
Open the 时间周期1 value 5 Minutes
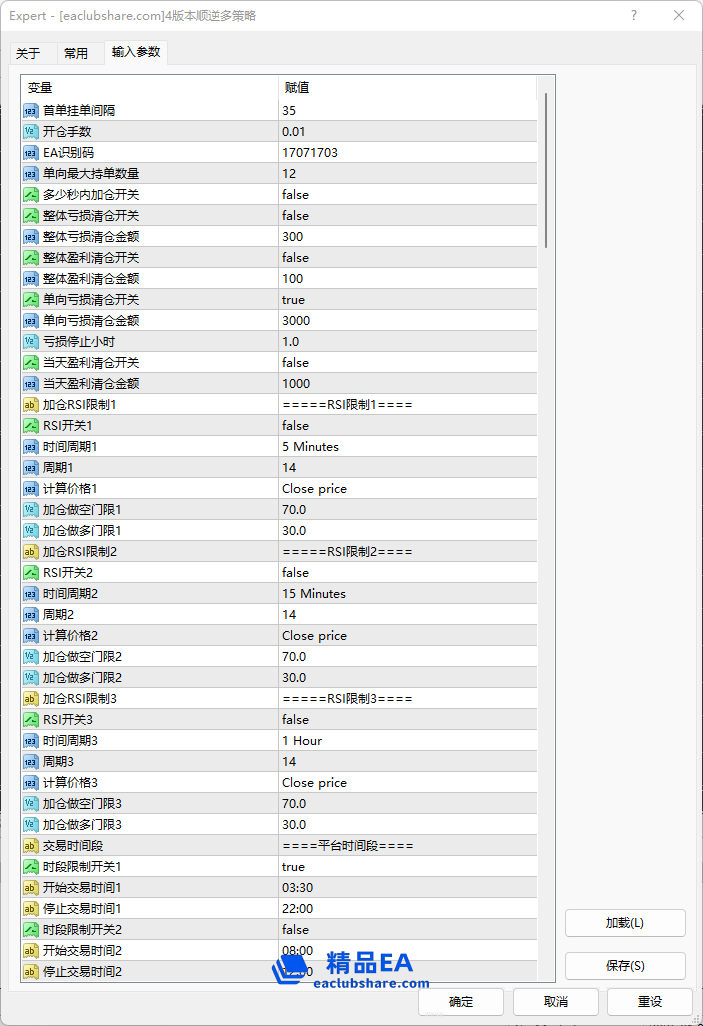pyautogui.click(x=407, y=446)
